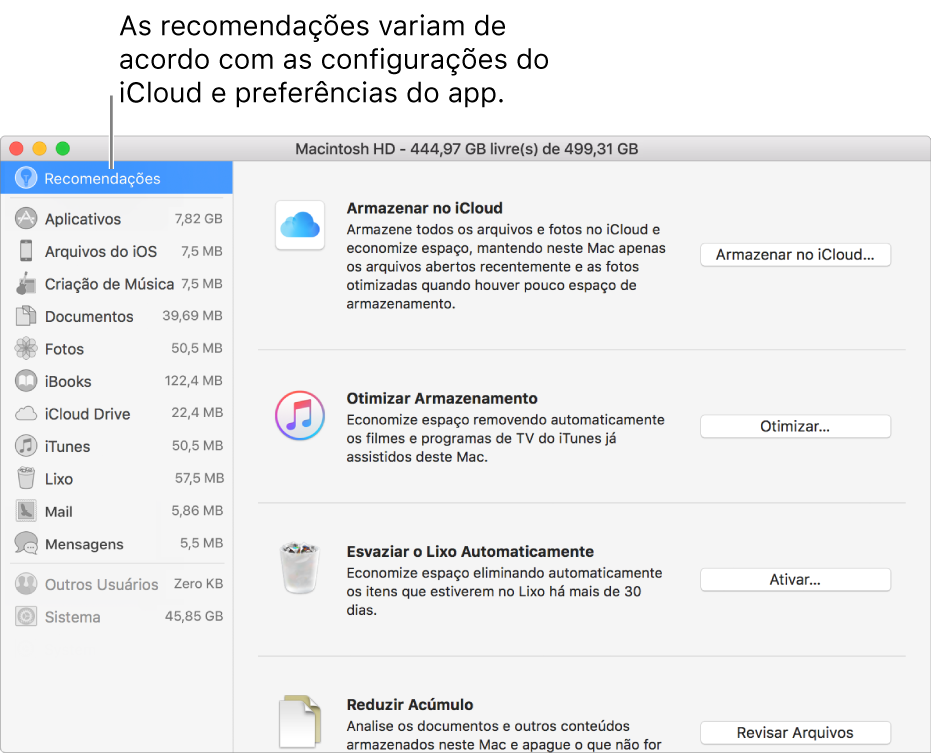Click the Outros Usuários people icon
931x753 pixels.
coord(26,584)
